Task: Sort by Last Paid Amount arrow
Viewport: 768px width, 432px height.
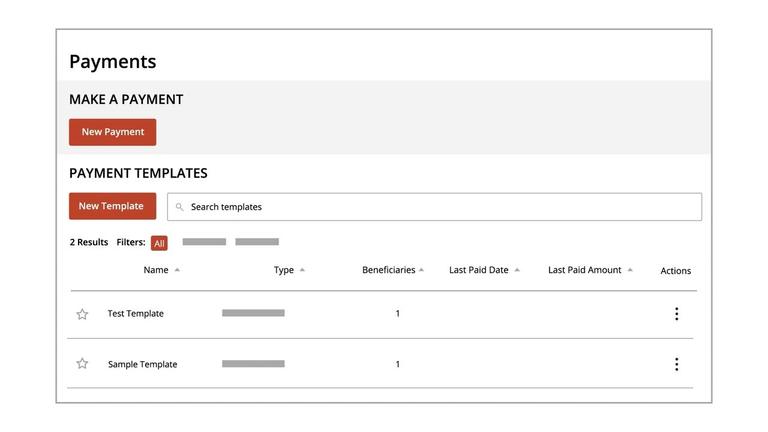Action: pyautogui.click(x=630, y=270)
